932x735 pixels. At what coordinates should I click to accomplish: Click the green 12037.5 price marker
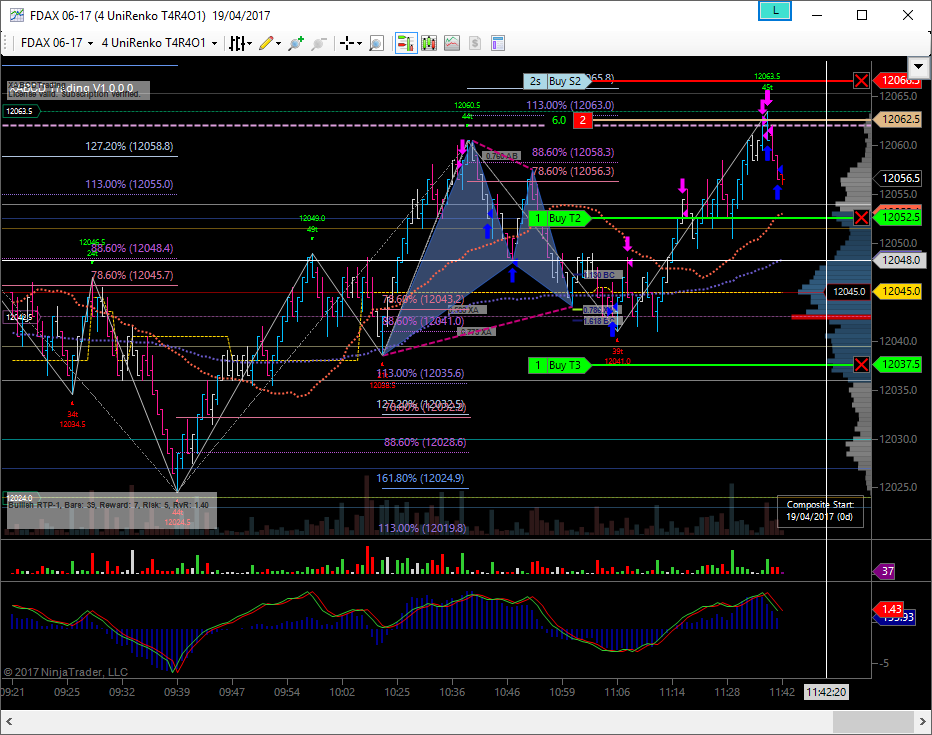(898, 364)
